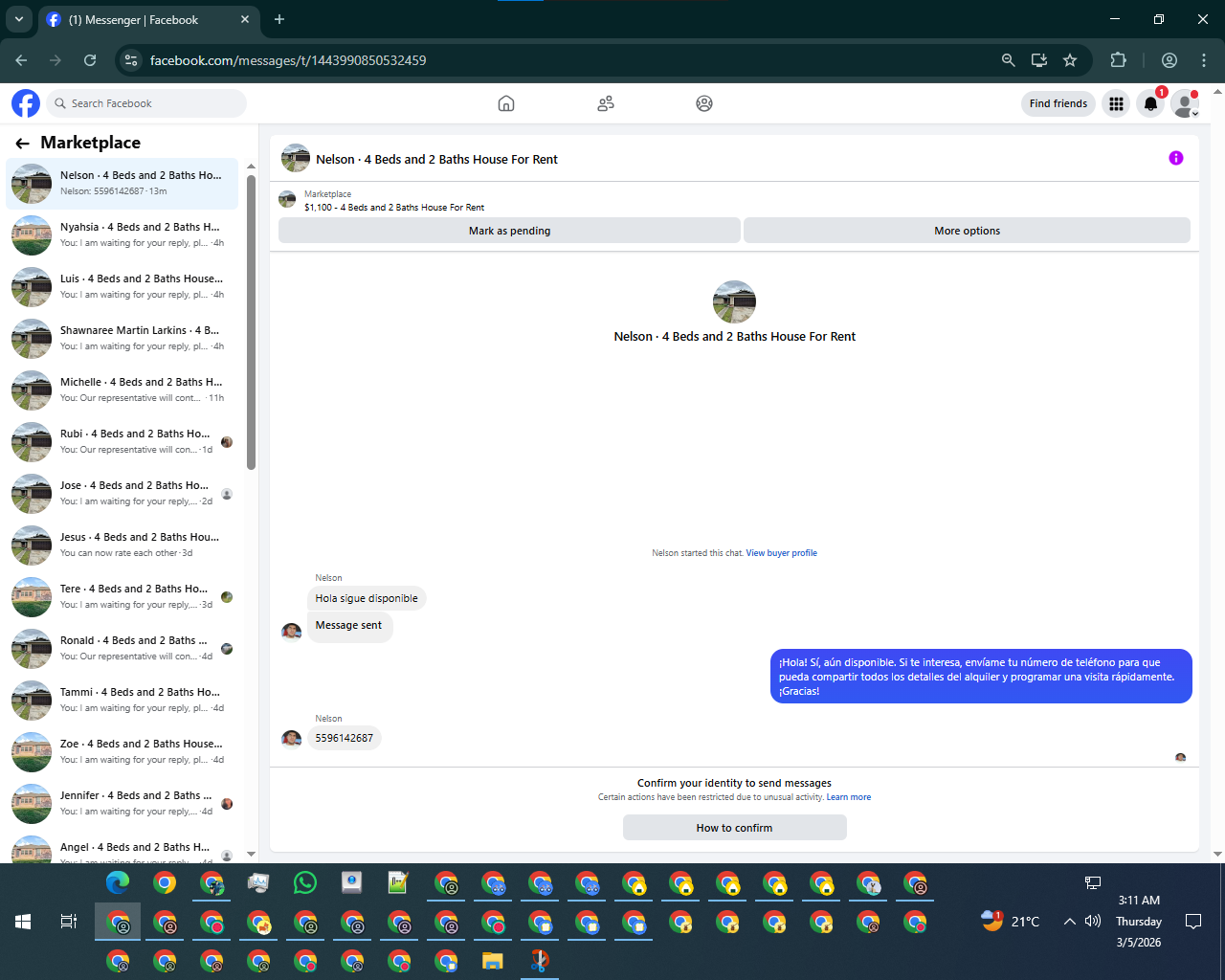This screenshot has width=1225, height=980.
Task: Click the large listing photo in the chat center
Action: click(x=735, y=301)
